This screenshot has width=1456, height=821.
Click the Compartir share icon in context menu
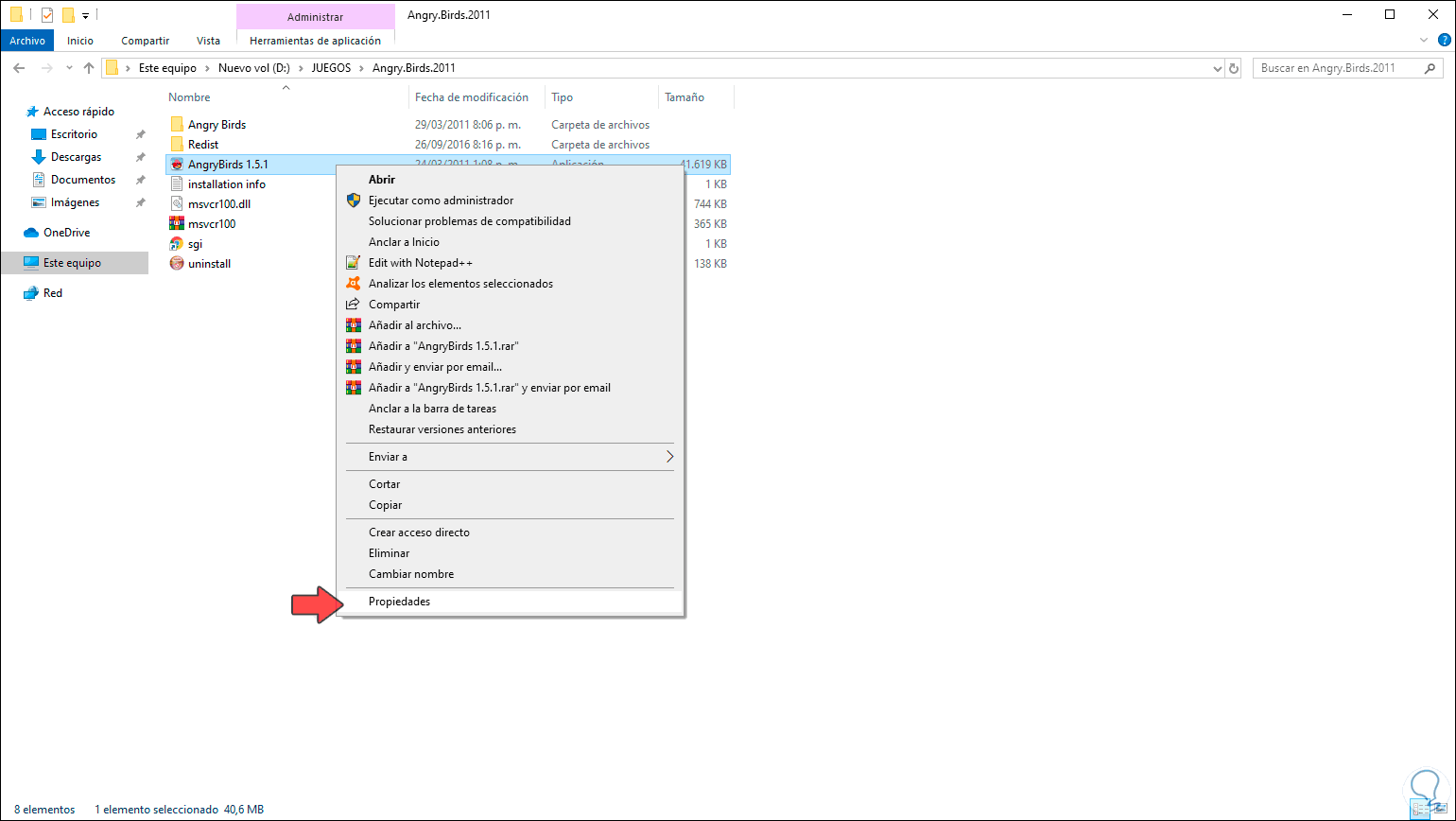pos(354,305)
